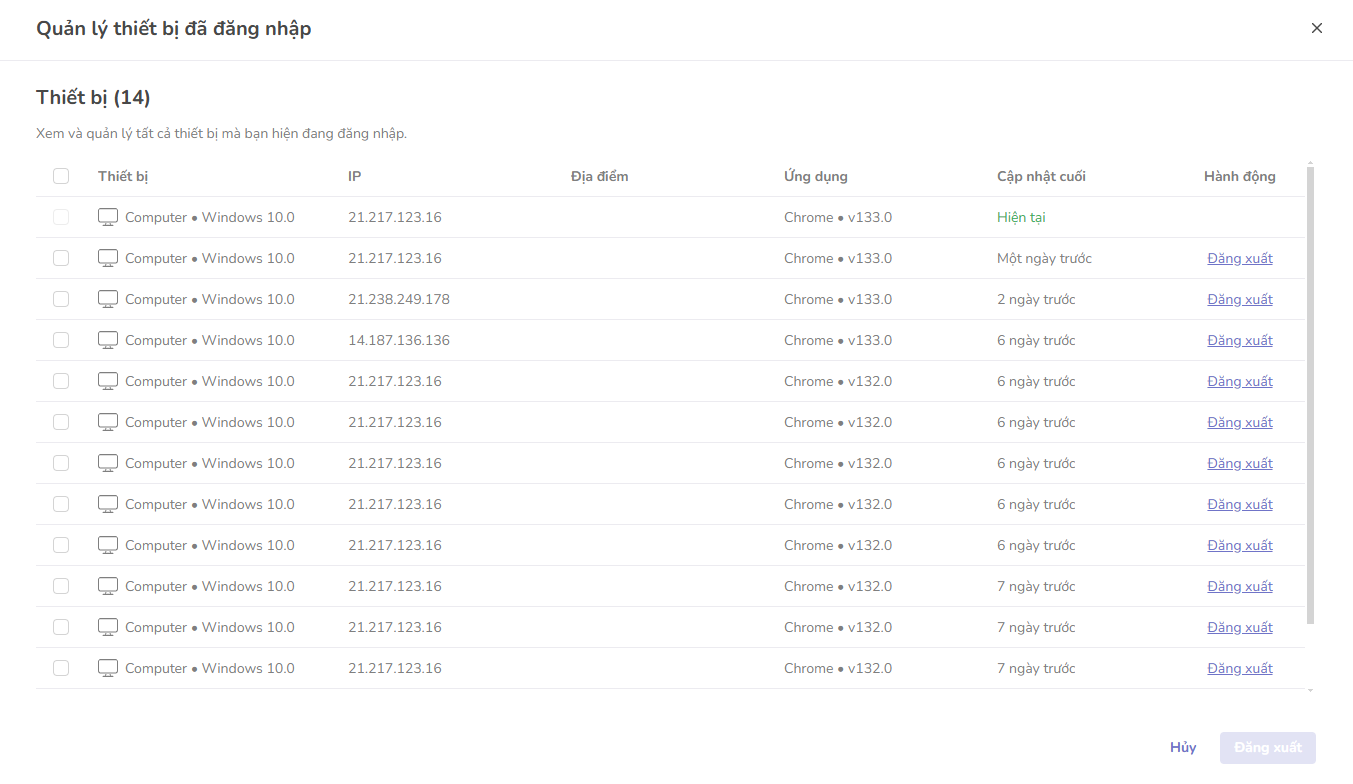Log out the device with IP 21.238.249.178
The width and height of the screenshot is (1353, 784).
(x=1239, y=299)
